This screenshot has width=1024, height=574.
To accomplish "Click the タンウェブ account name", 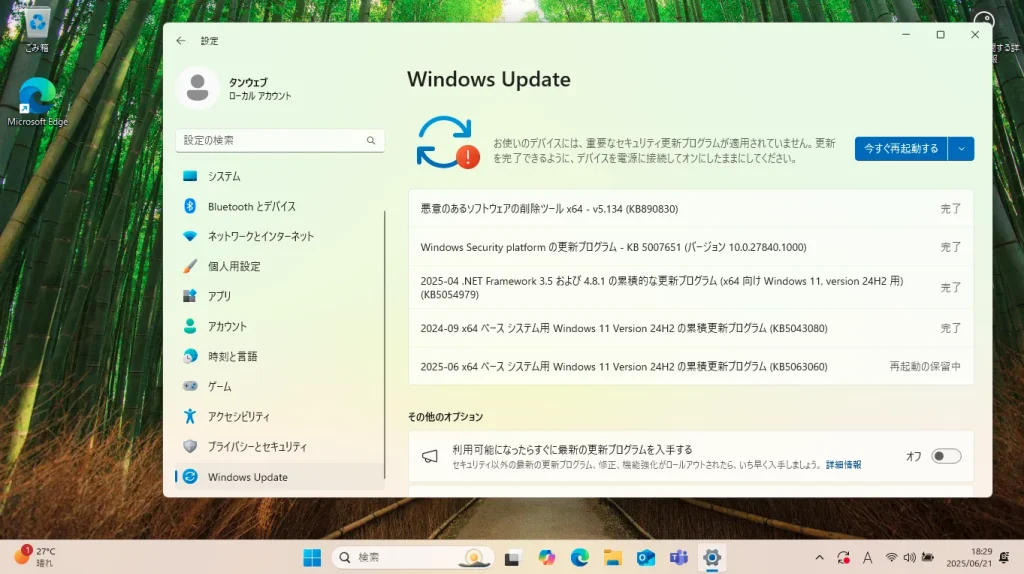I will coord(248,82).
